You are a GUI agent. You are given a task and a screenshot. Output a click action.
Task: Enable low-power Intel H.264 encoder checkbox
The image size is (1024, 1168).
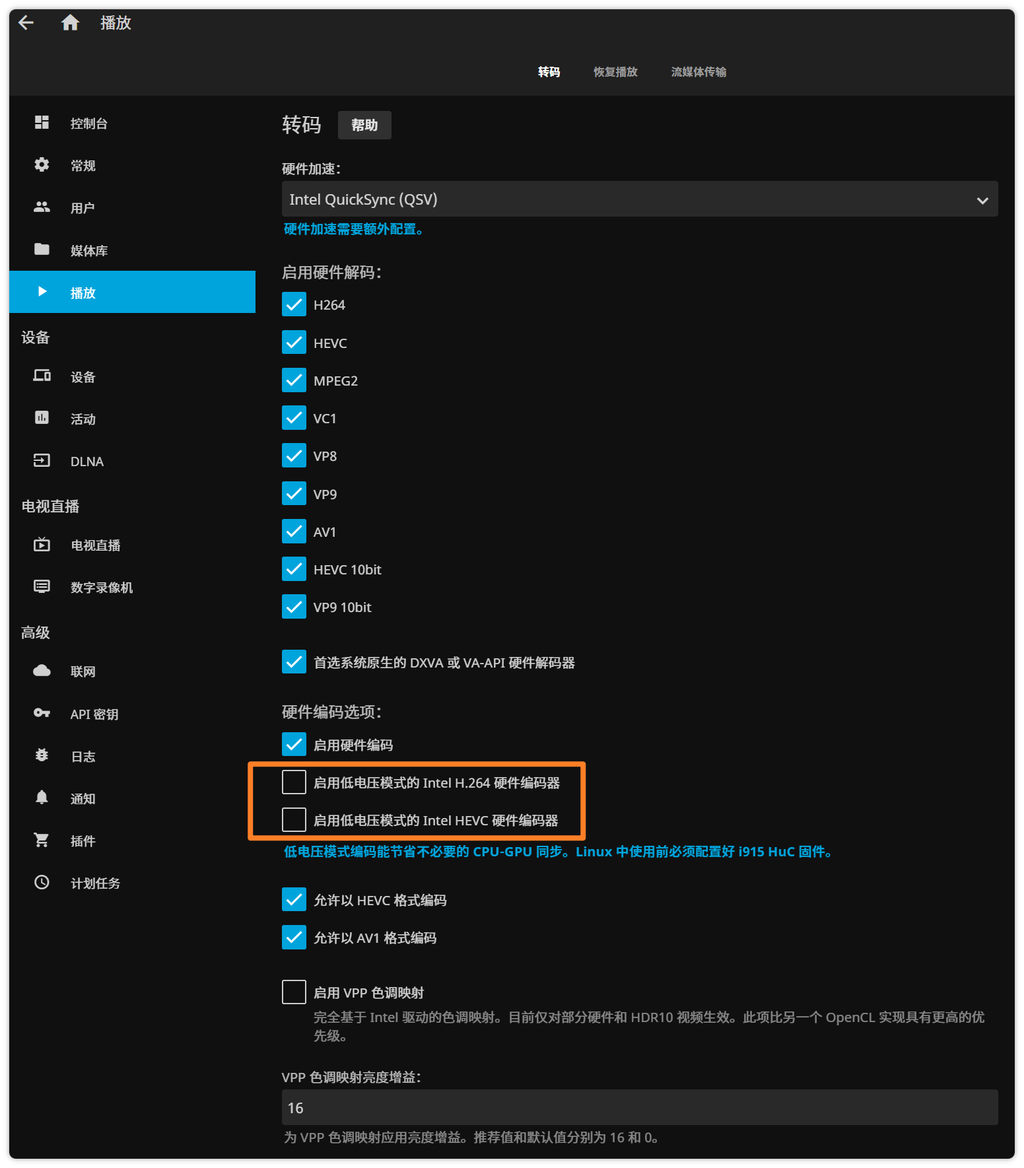(294, 782)
